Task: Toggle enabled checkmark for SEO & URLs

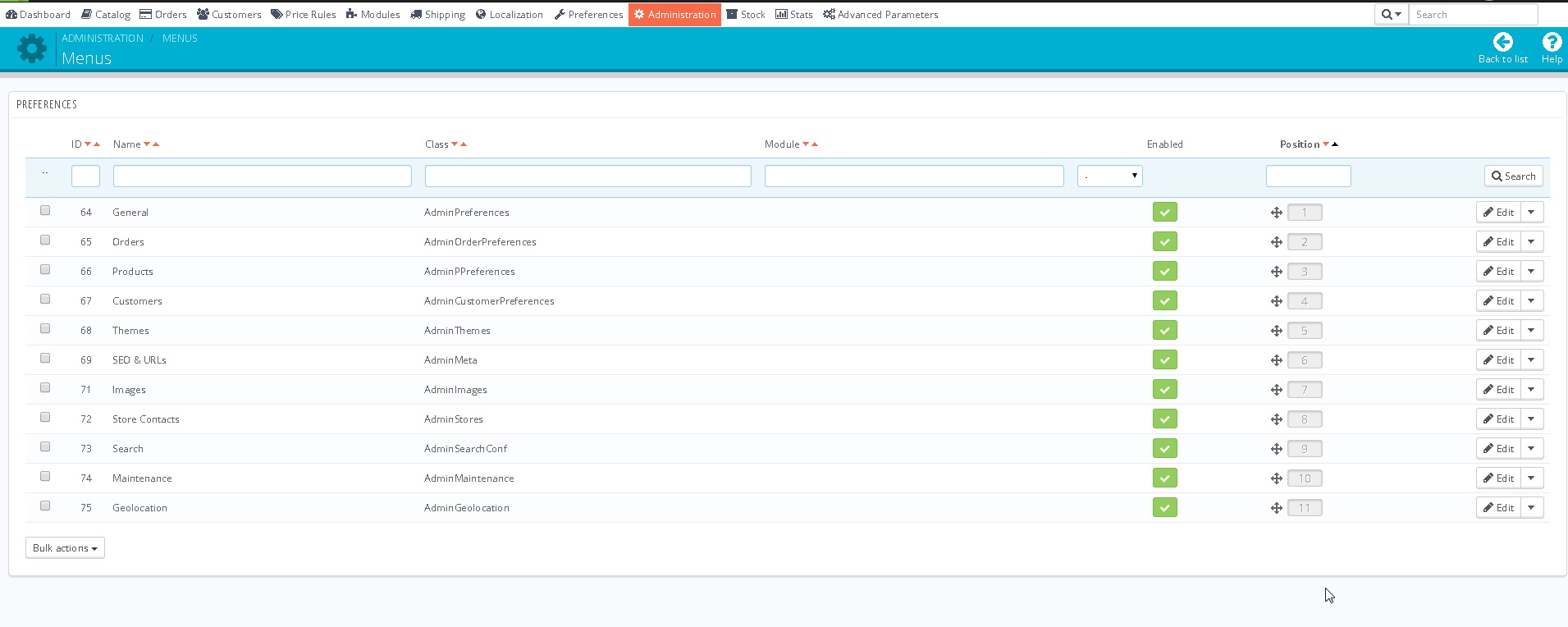Action: coord(1164,360)
